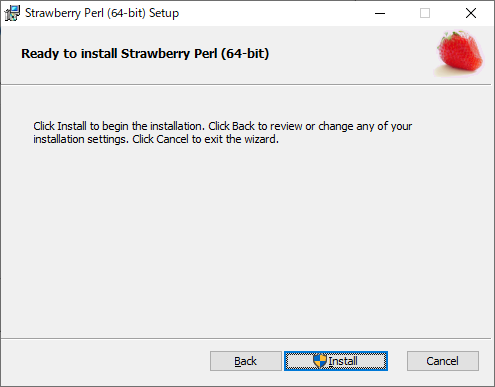The width and height of the screenshot is (495, 387).
Task: Click the UAC shield icon on the Install button
Action: (320, 361)
